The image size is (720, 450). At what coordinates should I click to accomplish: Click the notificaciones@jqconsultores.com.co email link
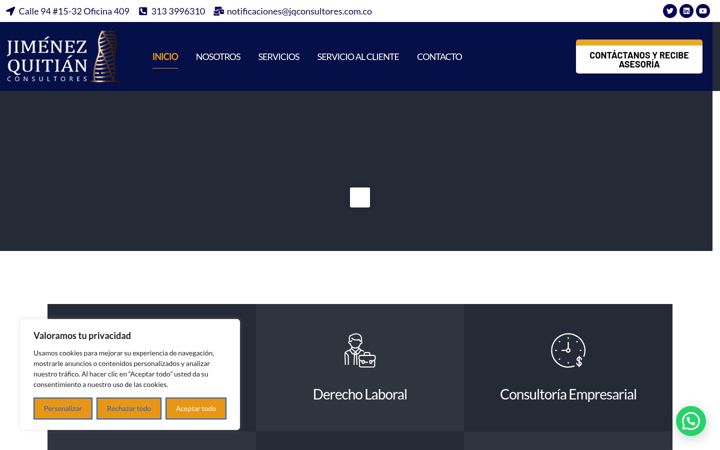tap(299, 11)
